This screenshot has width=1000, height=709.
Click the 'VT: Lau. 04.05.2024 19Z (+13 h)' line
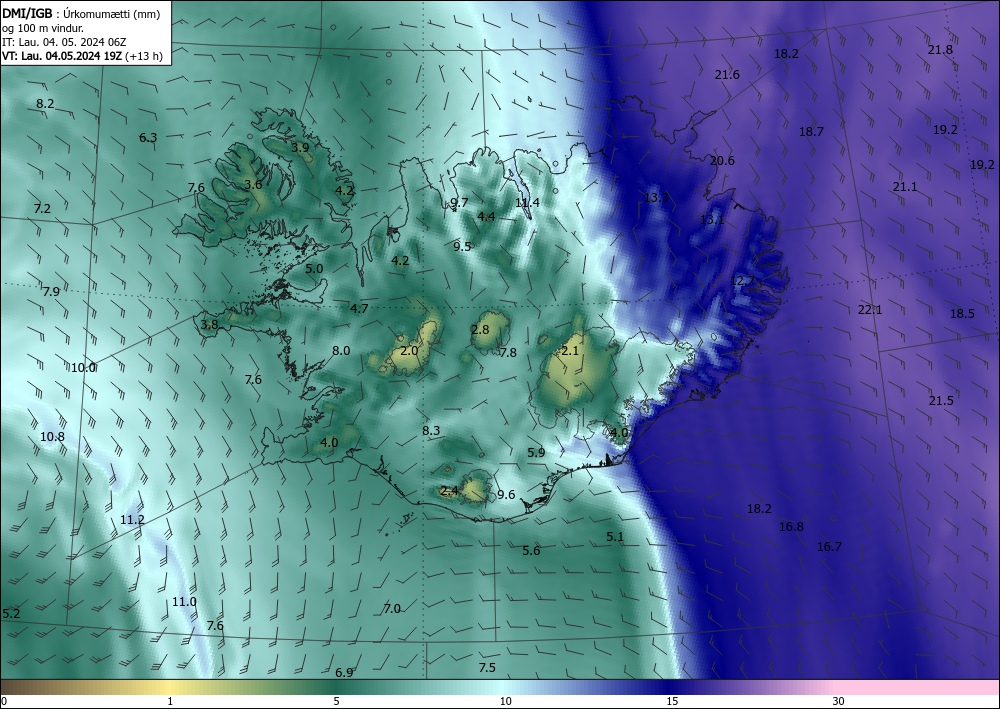click(82, 56)
